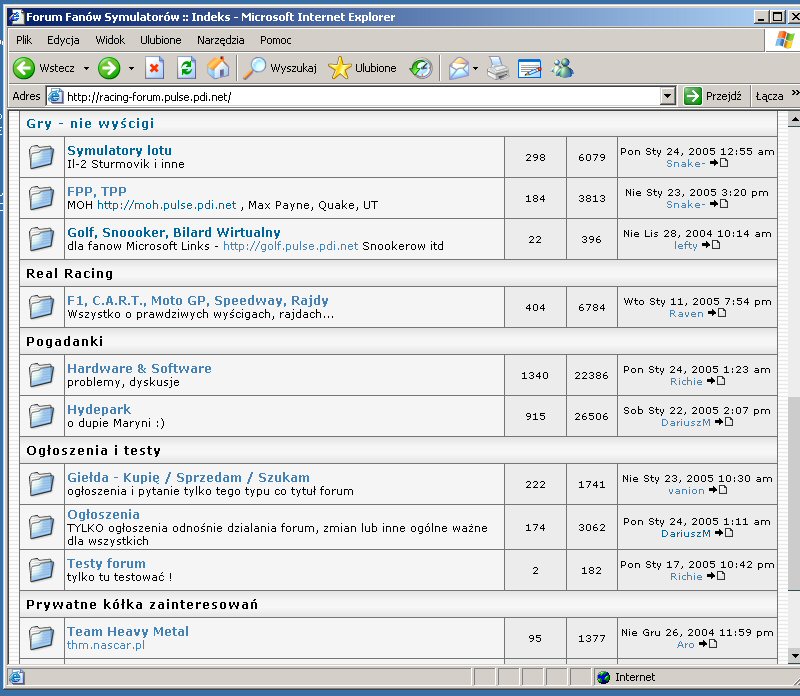
Task: Click the folder icon beside Symulatory lotu
Action: click(41, 157)
